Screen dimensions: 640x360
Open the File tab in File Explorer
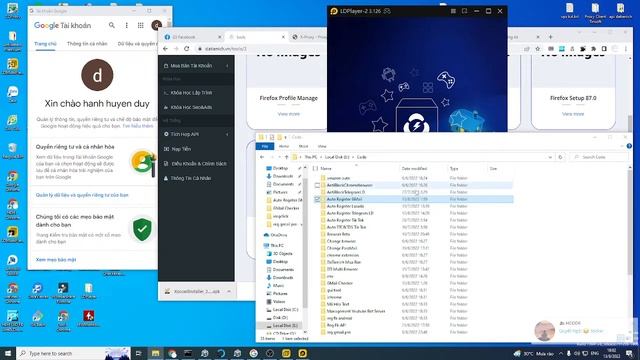[265, 146]
